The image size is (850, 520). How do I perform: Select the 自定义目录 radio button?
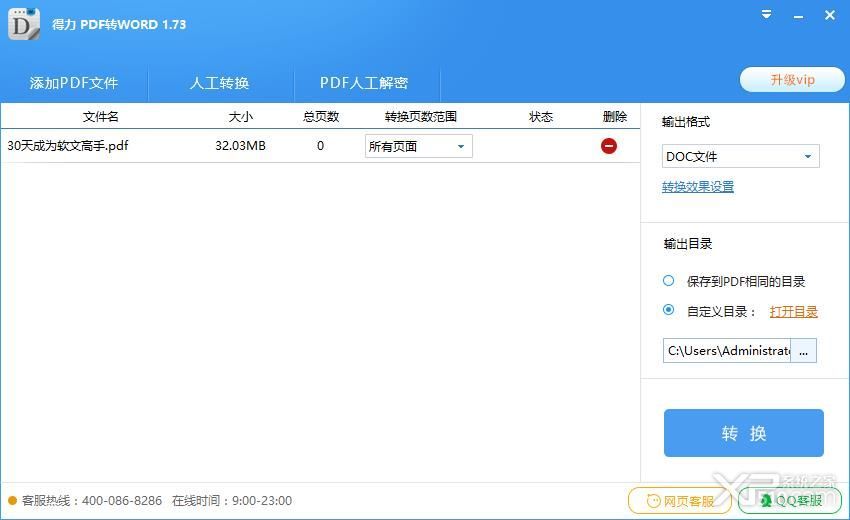tap(668, 310)
